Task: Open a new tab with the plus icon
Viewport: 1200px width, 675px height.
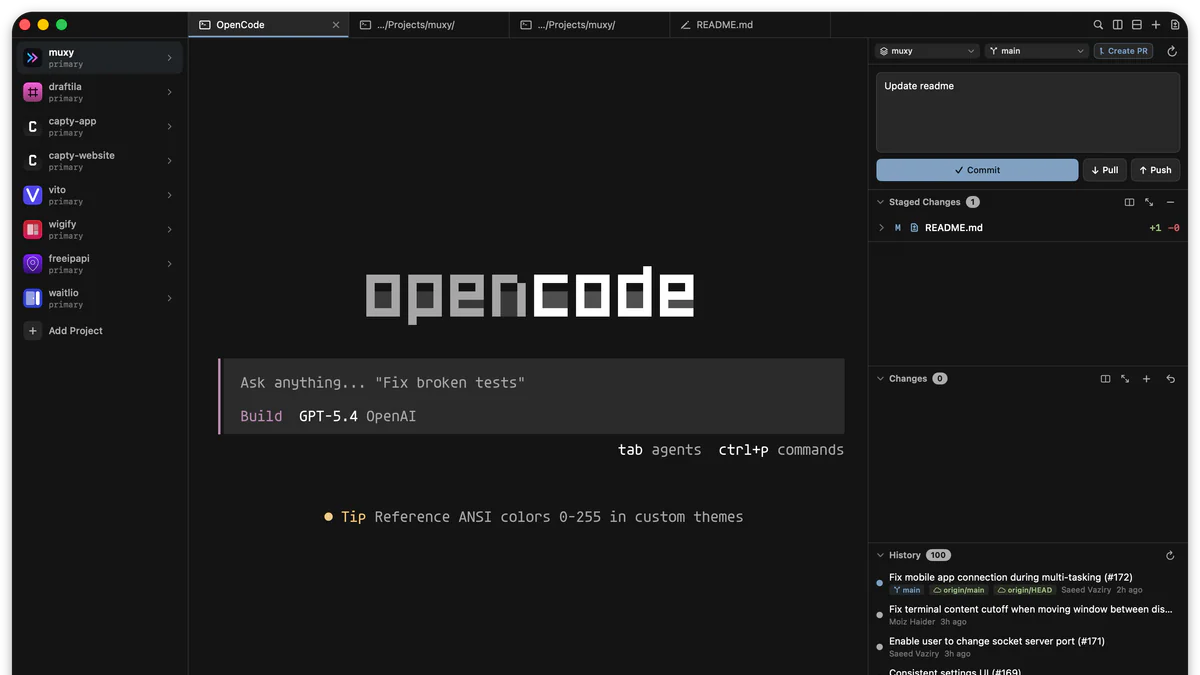Action: [1155, 24]
